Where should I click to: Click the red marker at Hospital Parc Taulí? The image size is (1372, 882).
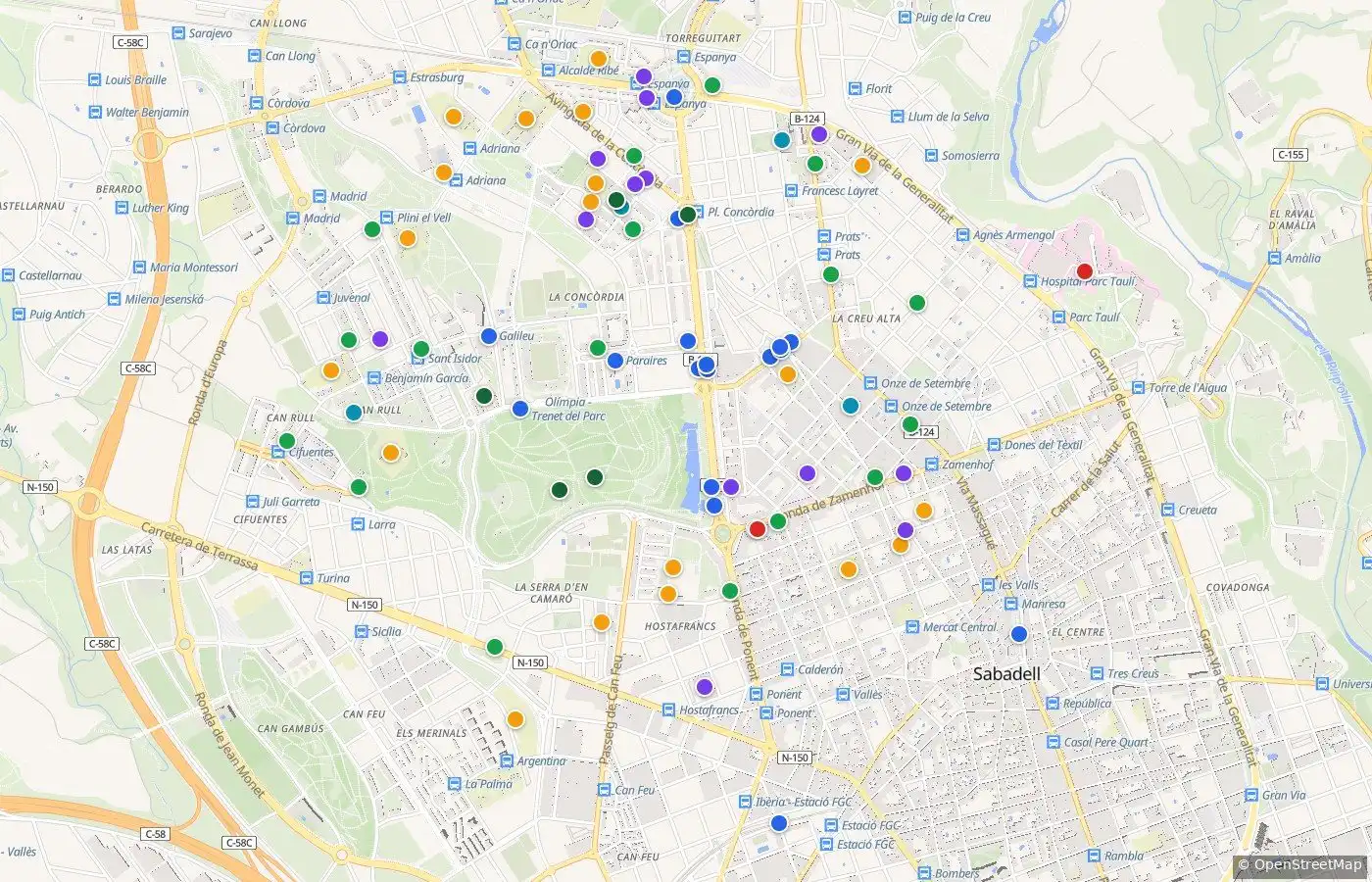(x=1085, y=271)
